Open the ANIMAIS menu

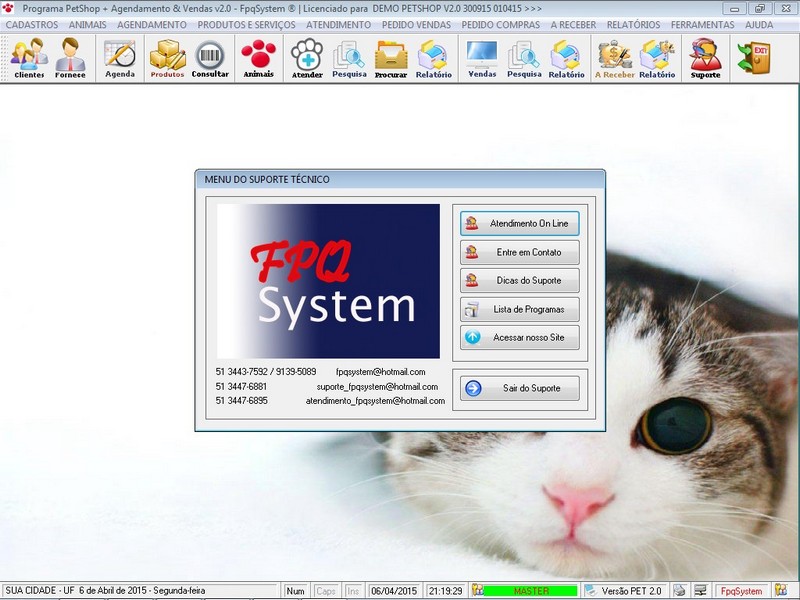click(x=88, y=24)
